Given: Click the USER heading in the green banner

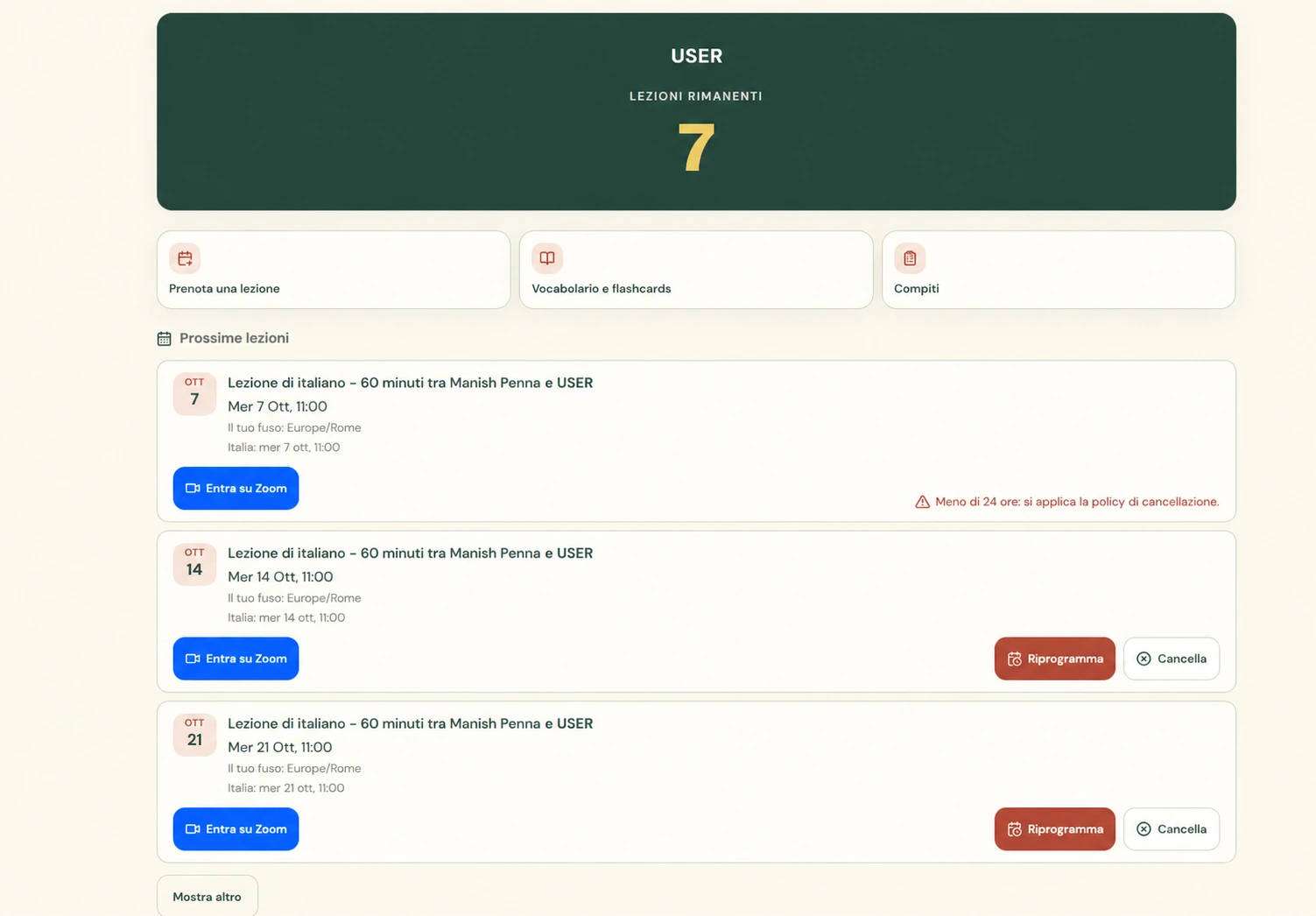Looking at the screenshot, I should (x=696, y=56).
